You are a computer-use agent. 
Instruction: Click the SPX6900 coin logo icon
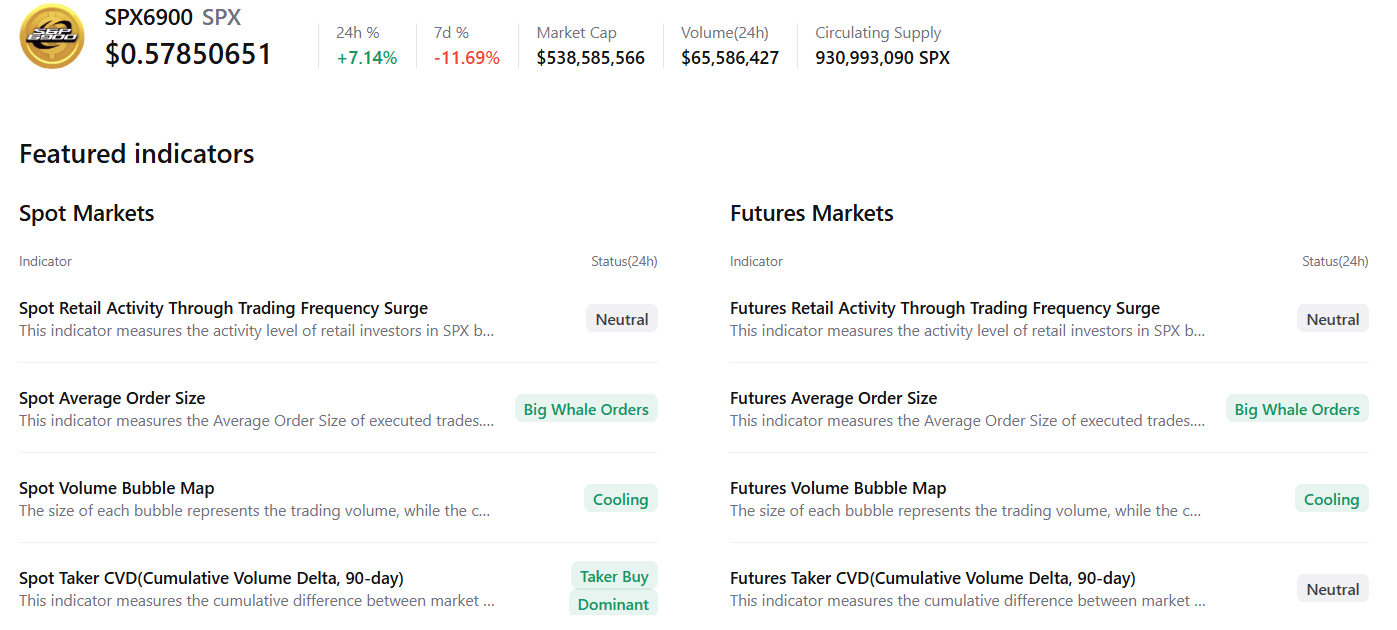[x=52, y=37]
